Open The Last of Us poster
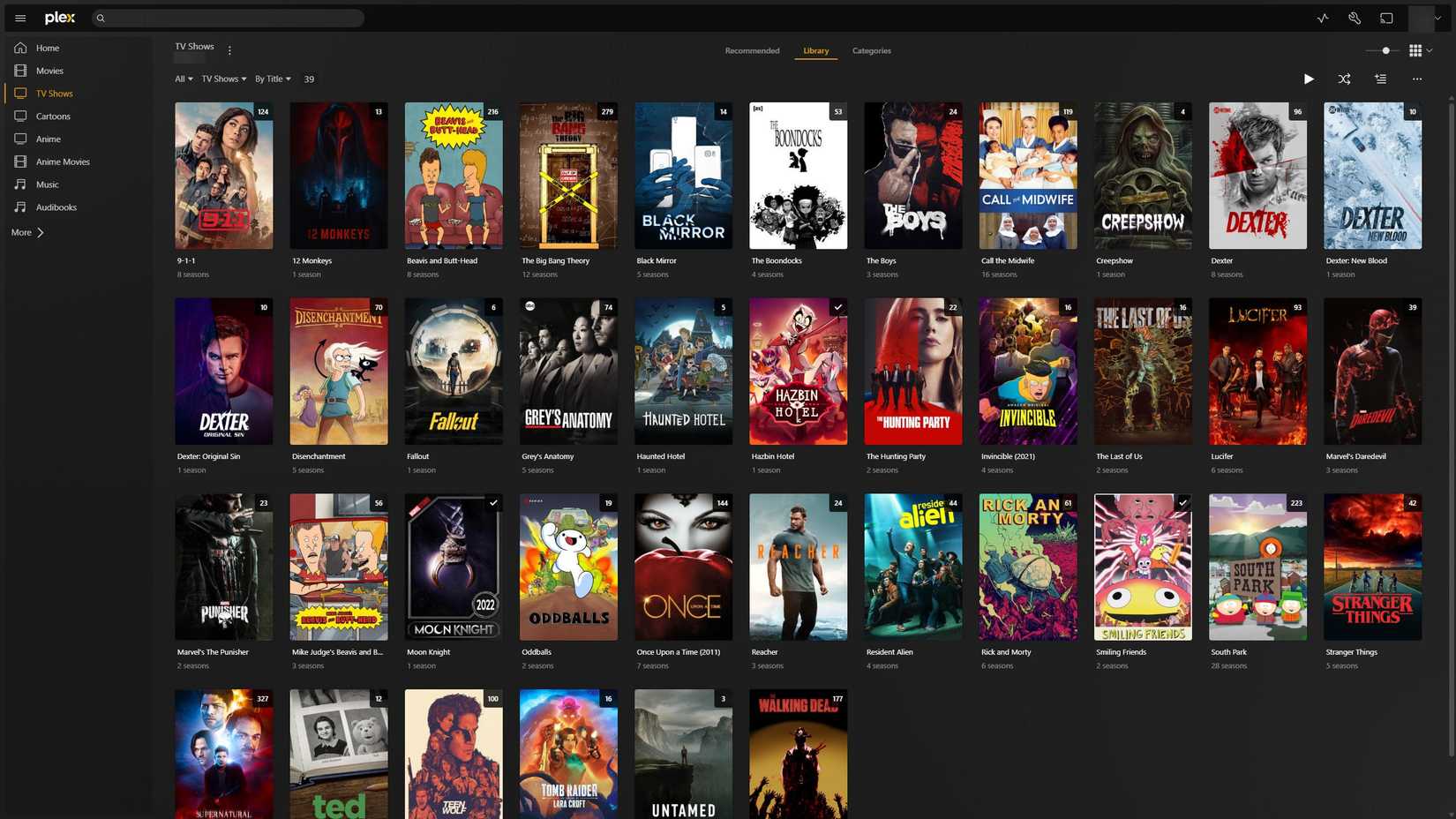 [x=1143, y=372]
